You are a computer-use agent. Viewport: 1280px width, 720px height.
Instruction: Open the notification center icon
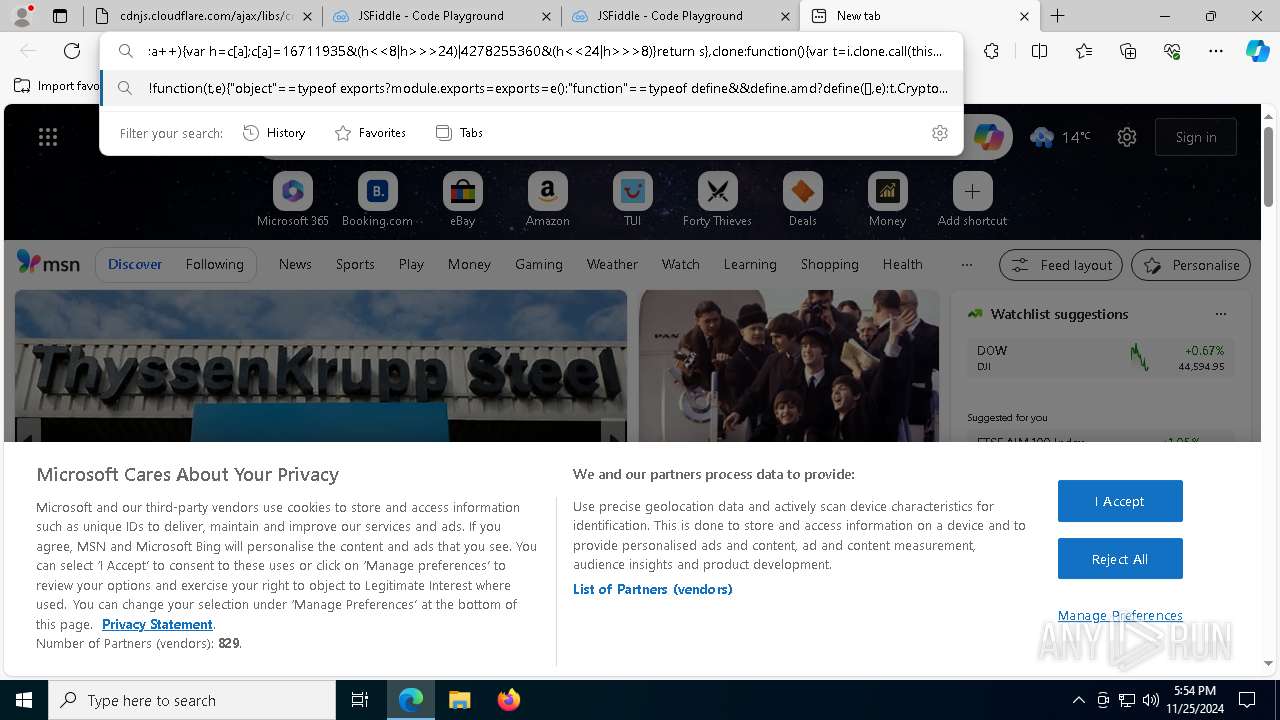click(1247, 700)
